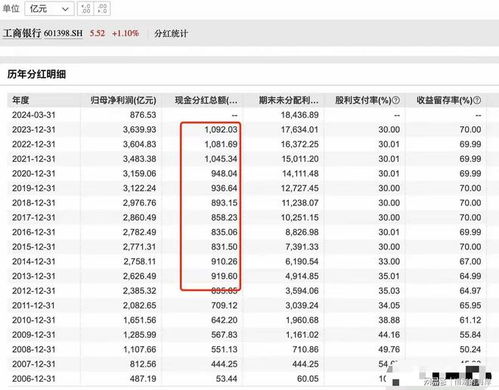Select the 2024-03-31 date cell
The width and height of the screenshot is (499, 390).
(34, 115)
